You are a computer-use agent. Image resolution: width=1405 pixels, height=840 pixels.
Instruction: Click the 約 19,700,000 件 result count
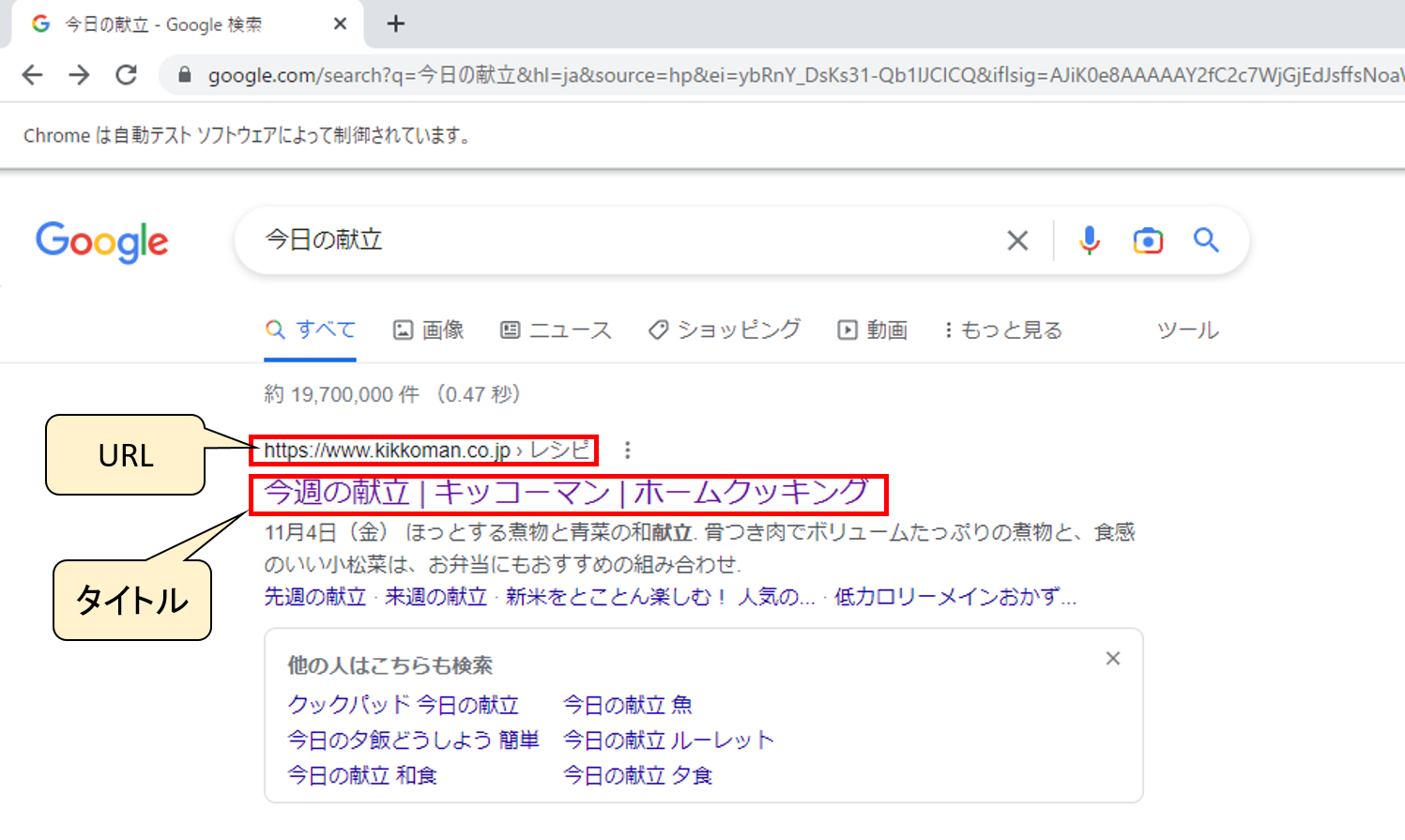[x=342, y=394]
